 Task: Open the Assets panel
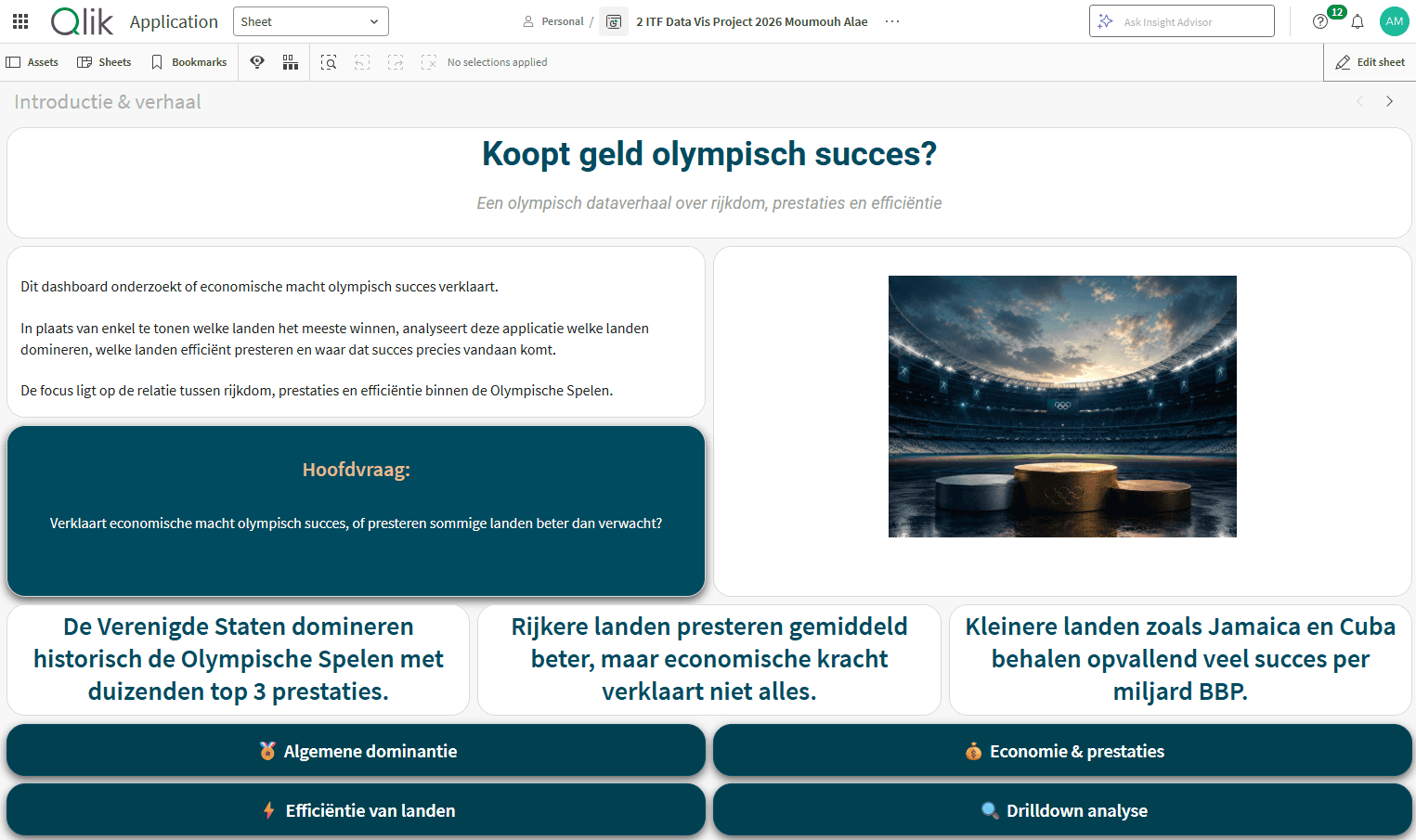[32, 62]
